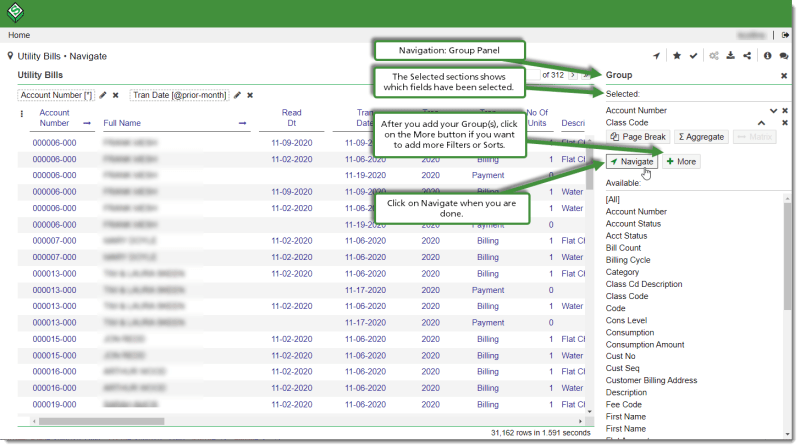Click the gears settings icon

point(714,56)
